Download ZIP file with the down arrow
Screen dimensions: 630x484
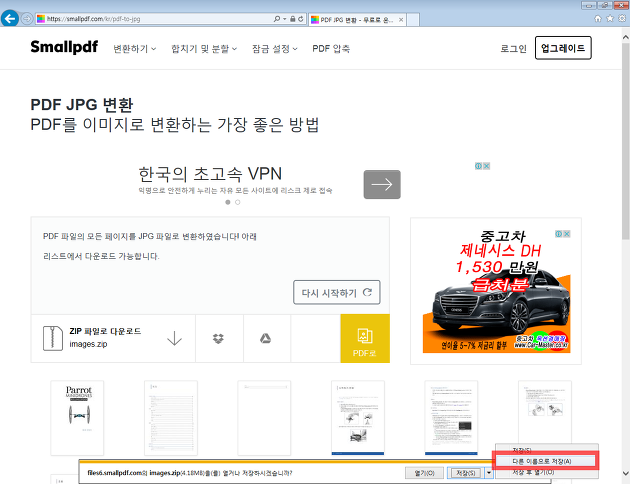pyautogui.click(x=174, y=338)
